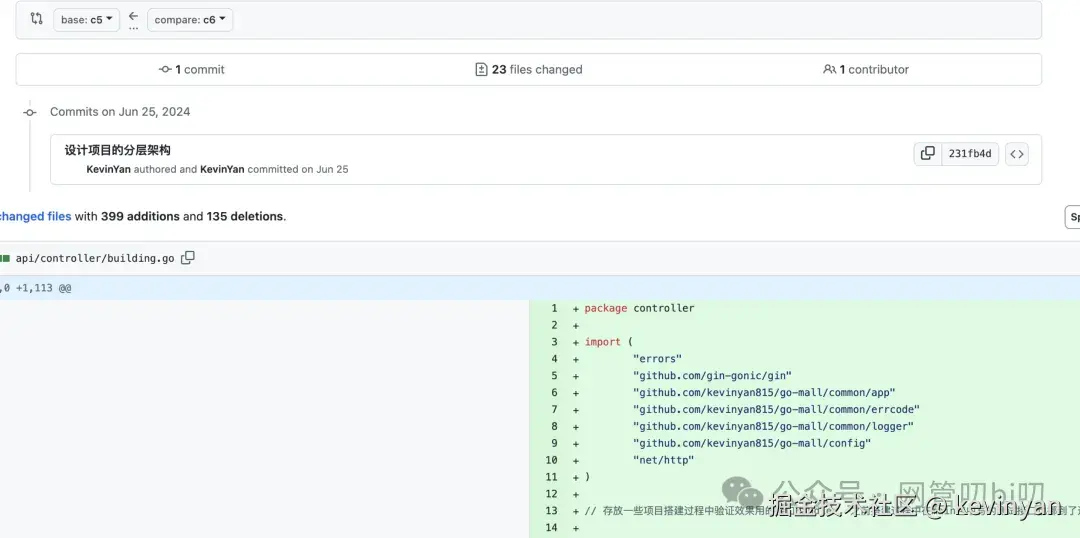Click the file diff icon by 23 files changed
The image size is (1080, 538).
click(x=481, y=70)
